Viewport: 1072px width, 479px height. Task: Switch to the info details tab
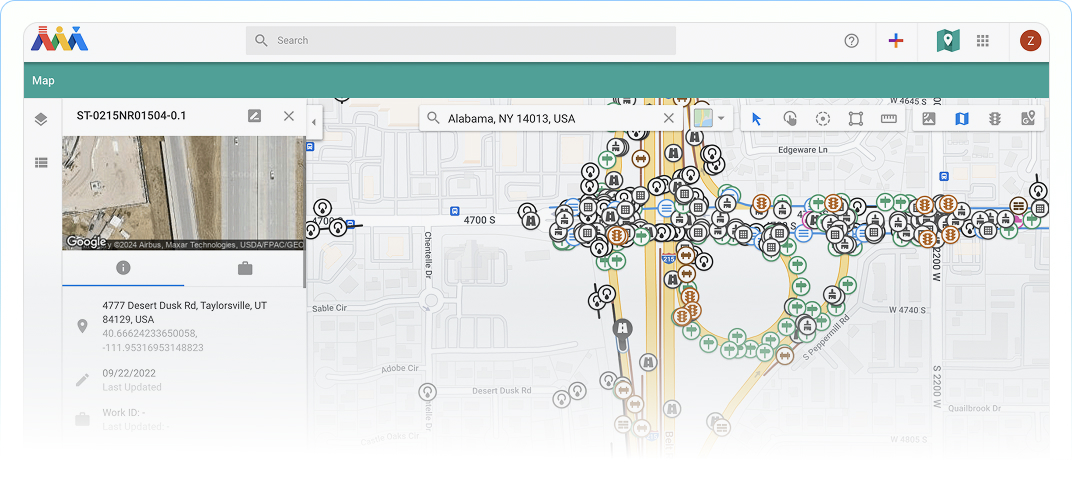click(x=123, y=268)
